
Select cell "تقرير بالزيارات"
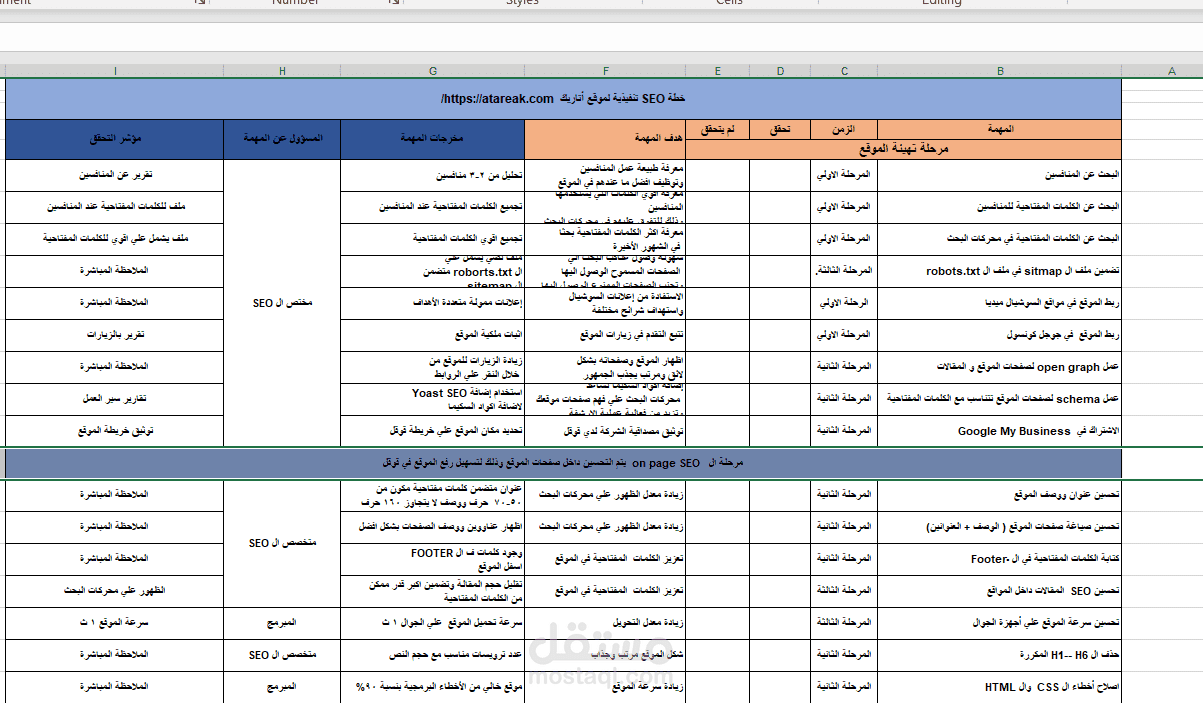pyautogui.click(x=115, y=334)
